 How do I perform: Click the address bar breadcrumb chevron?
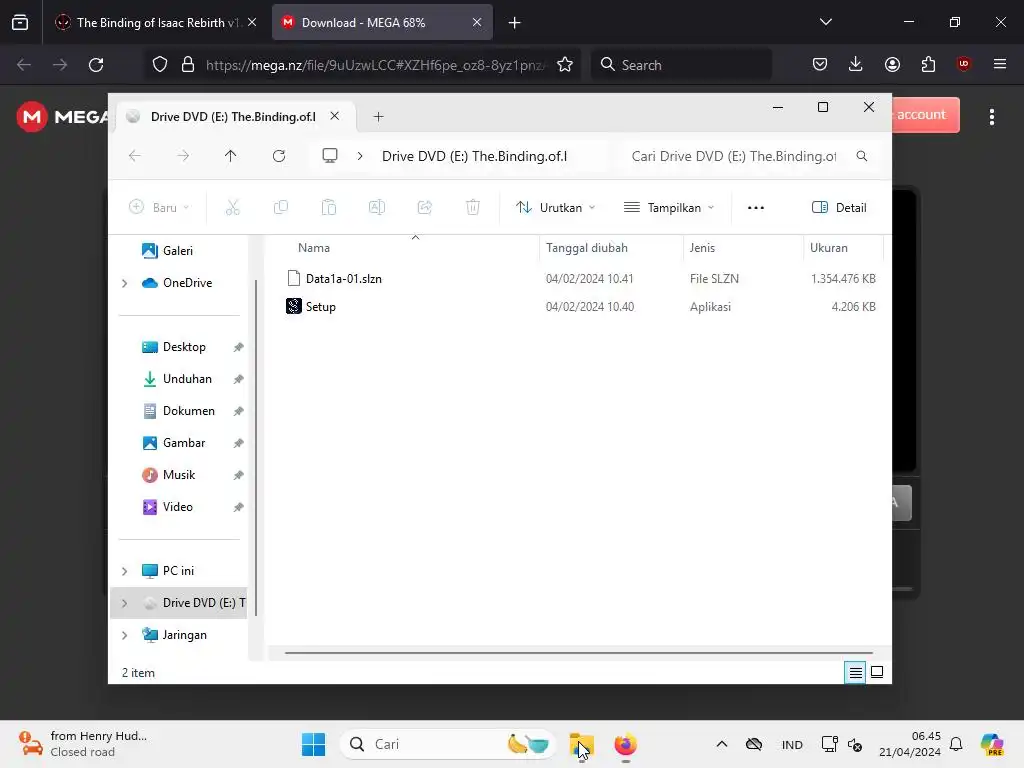360,156
